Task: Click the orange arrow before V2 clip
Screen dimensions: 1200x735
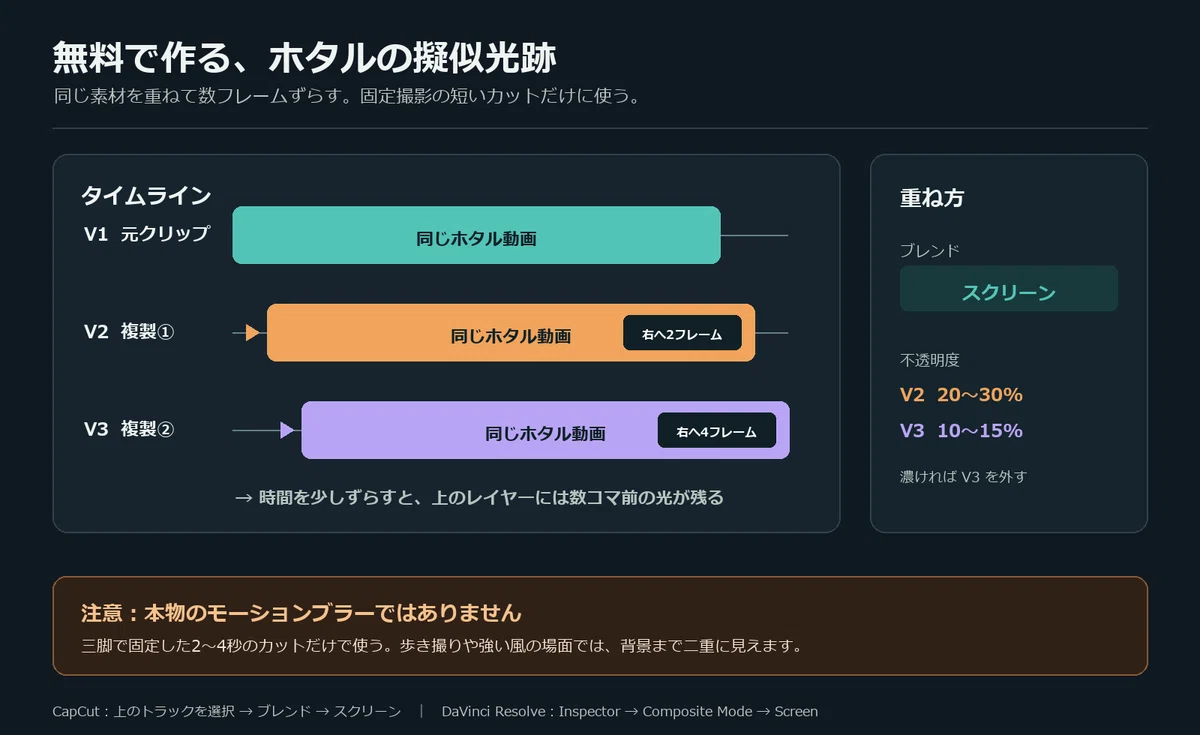Action: [252, 332]
